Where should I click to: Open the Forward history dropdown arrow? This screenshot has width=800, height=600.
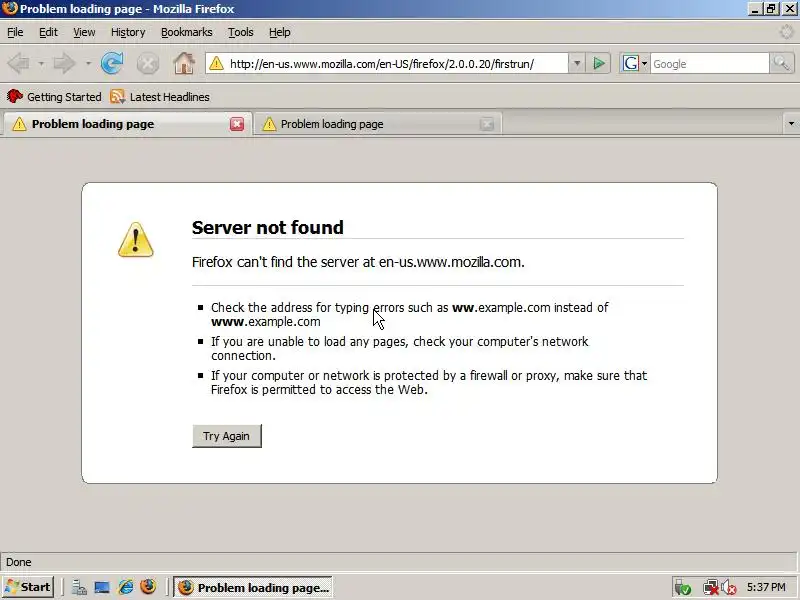[x=88, y=64]
